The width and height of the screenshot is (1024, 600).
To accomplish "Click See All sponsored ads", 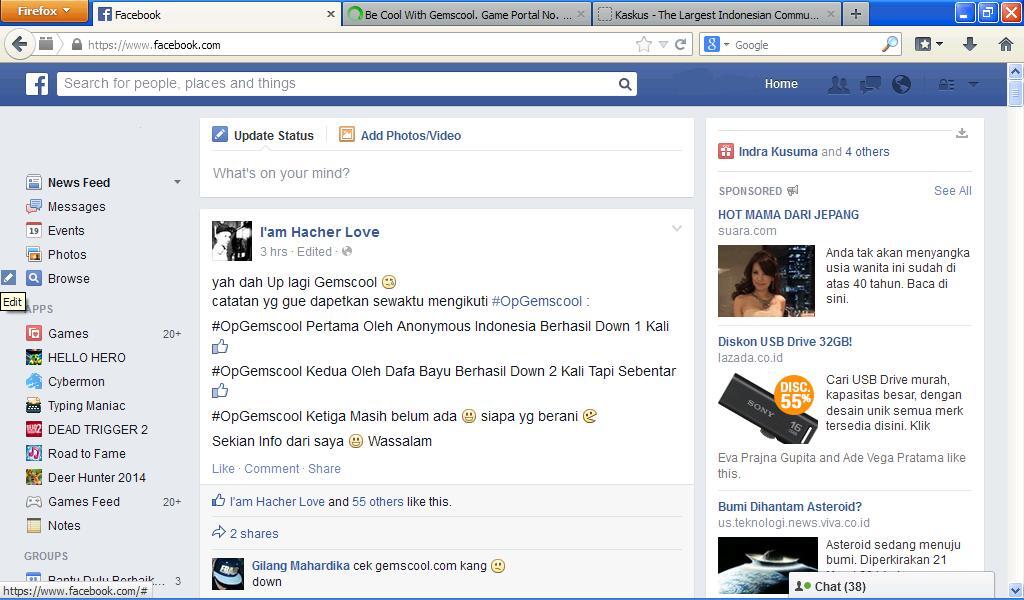I will pyautogui.click(x=953, y=191).
